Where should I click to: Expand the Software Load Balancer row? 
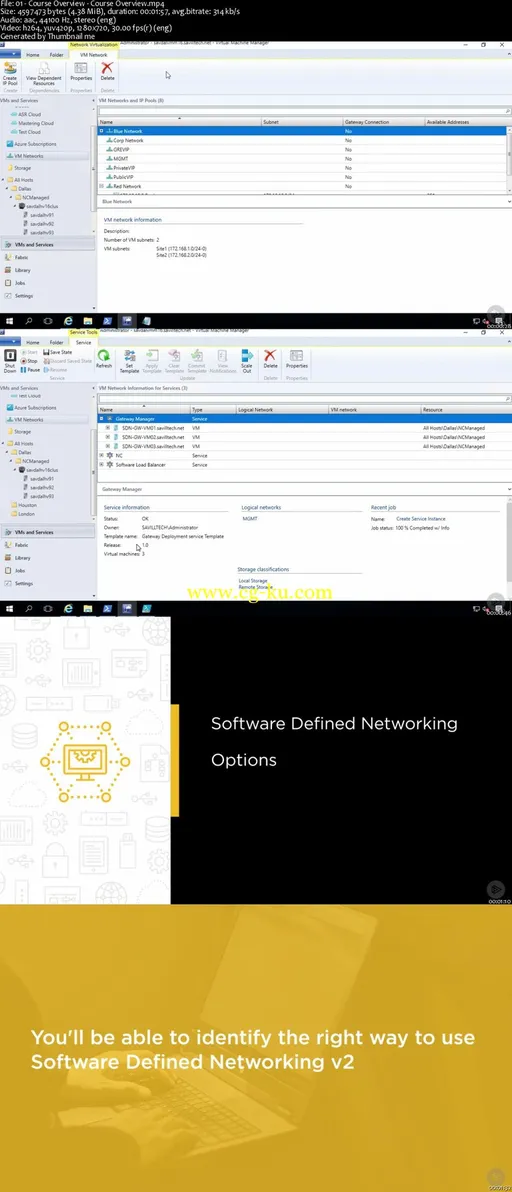click(x=101, y=464)
